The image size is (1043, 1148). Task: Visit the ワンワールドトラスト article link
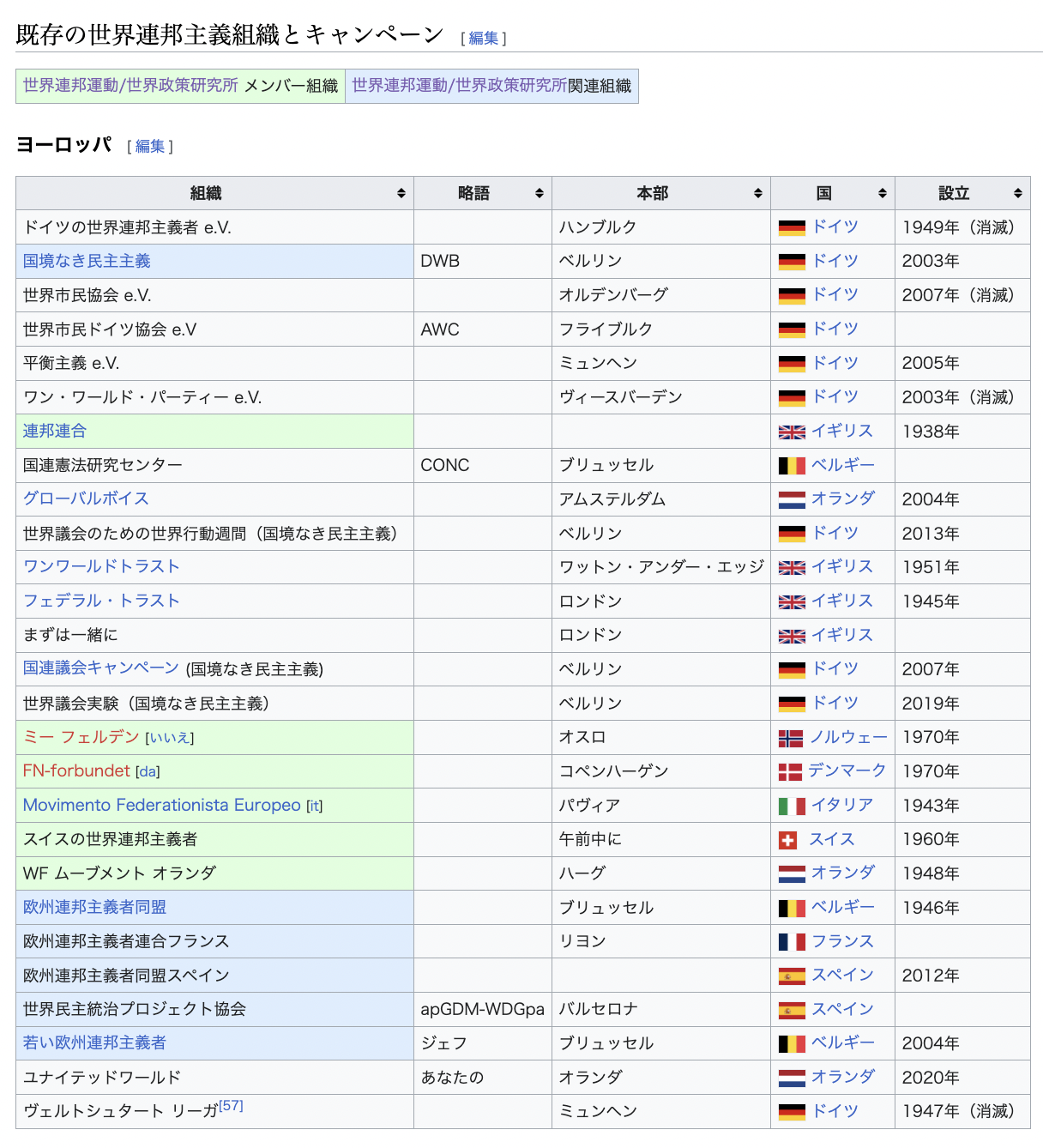(x=101, y=566)
